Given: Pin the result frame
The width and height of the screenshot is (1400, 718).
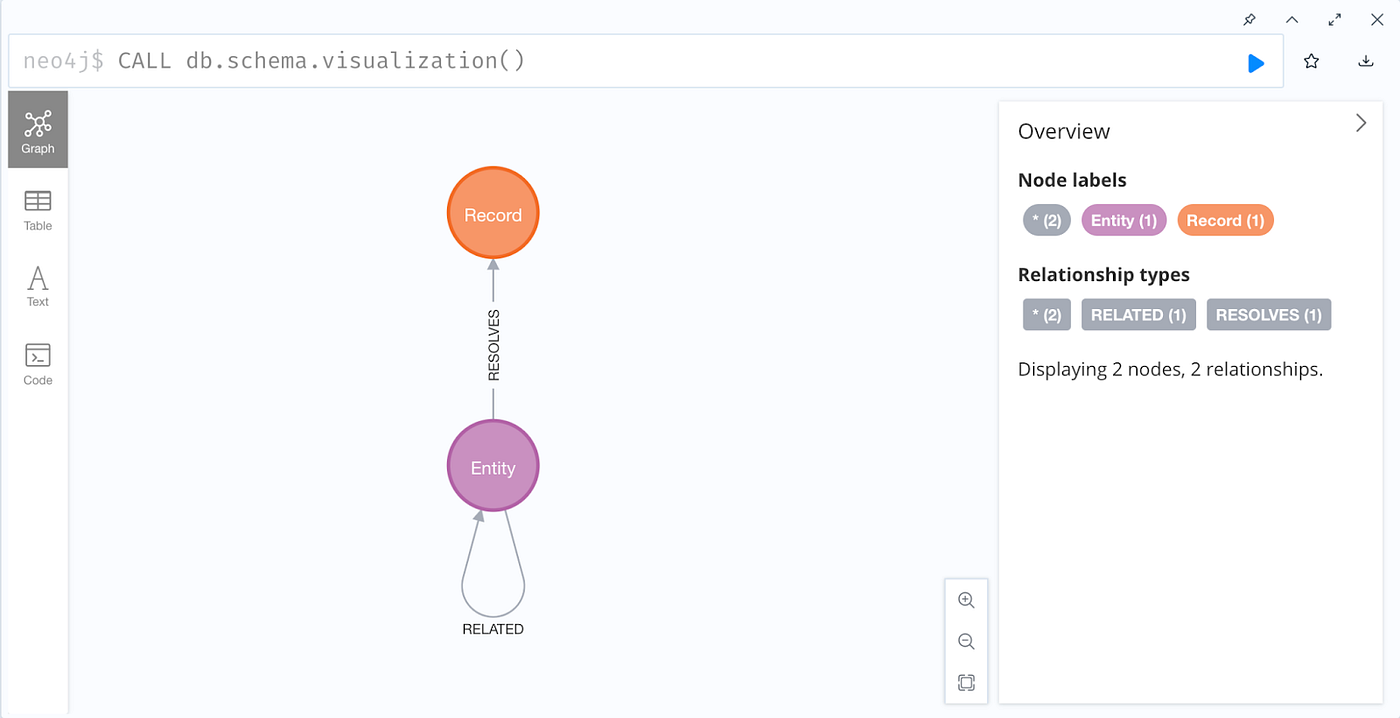Looking at the screenshot, I should pos(1249,20).
